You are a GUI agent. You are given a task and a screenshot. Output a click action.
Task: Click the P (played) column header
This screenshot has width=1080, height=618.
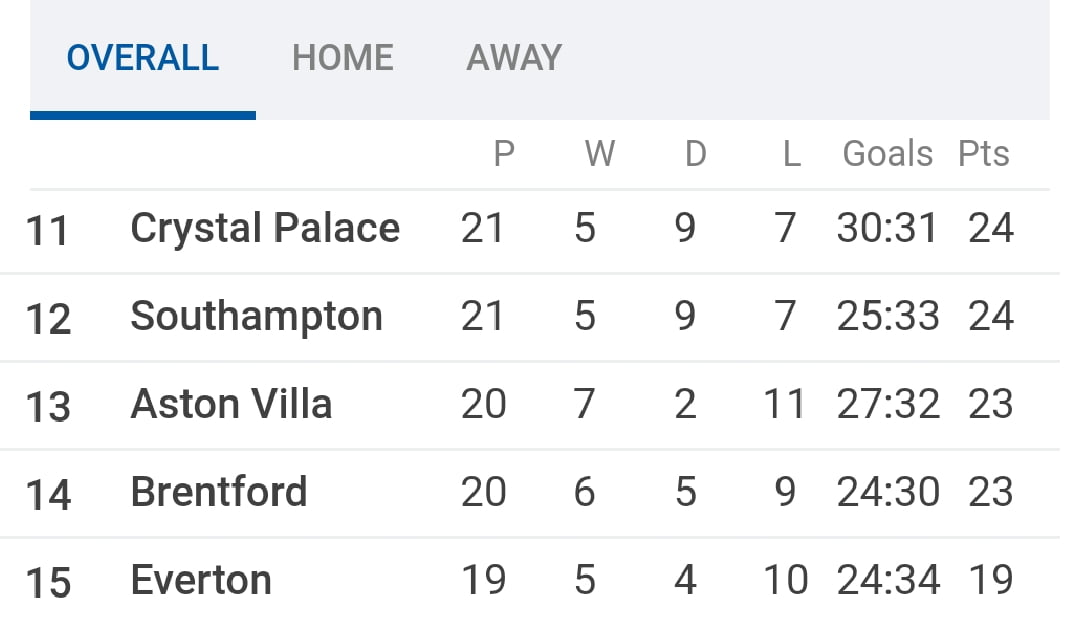[504, 154]
